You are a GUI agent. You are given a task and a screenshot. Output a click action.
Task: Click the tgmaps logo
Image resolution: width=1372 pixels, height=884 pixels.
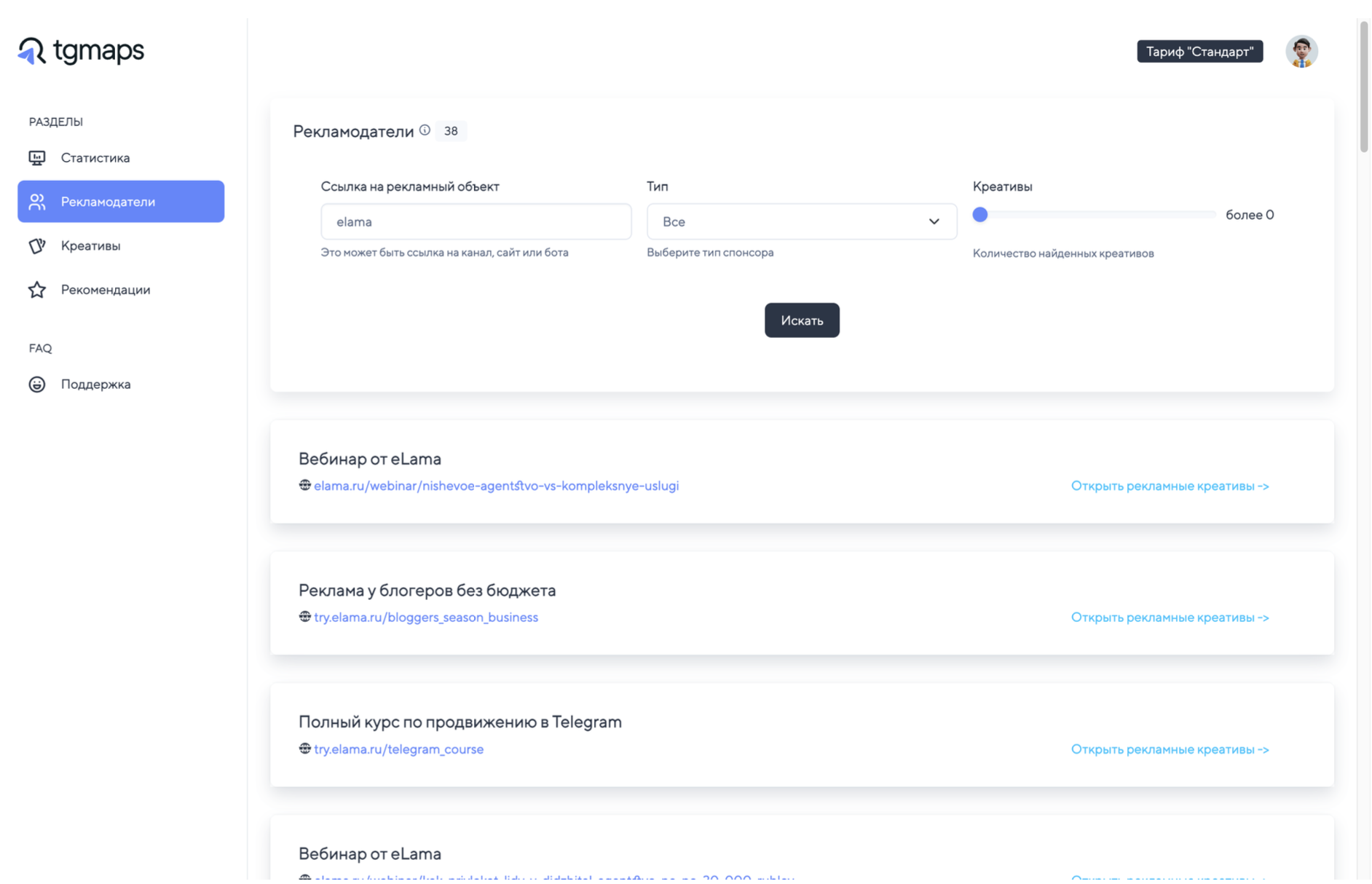point(81,51)
